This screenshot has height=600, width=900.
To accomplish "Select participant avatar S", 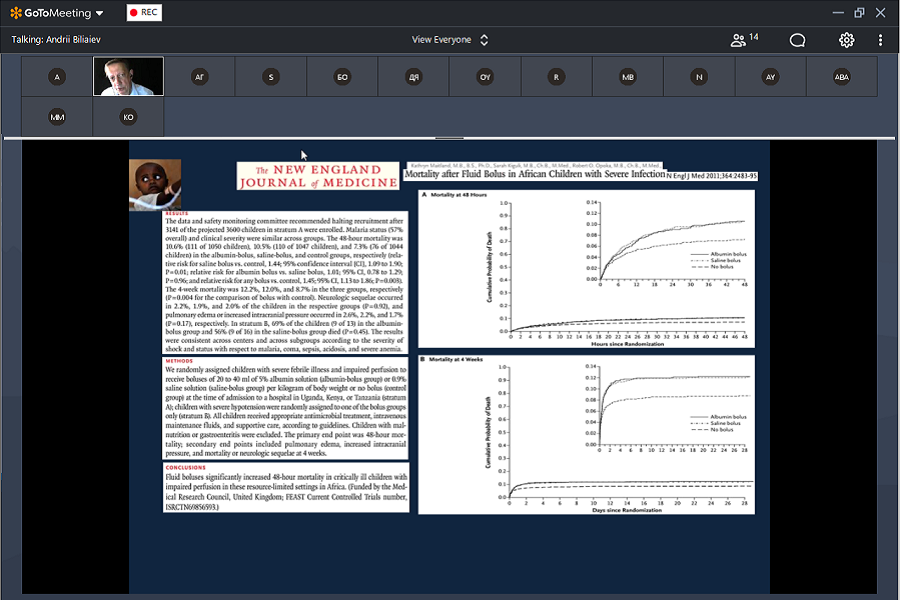I will click(271, 76).
